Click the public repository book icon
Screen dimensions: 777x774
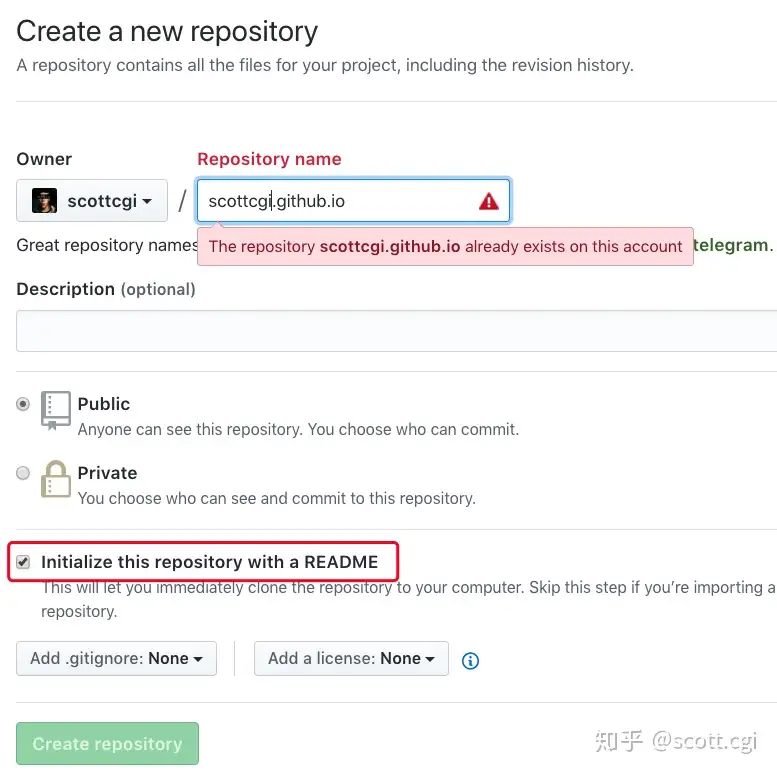point(56,410)
